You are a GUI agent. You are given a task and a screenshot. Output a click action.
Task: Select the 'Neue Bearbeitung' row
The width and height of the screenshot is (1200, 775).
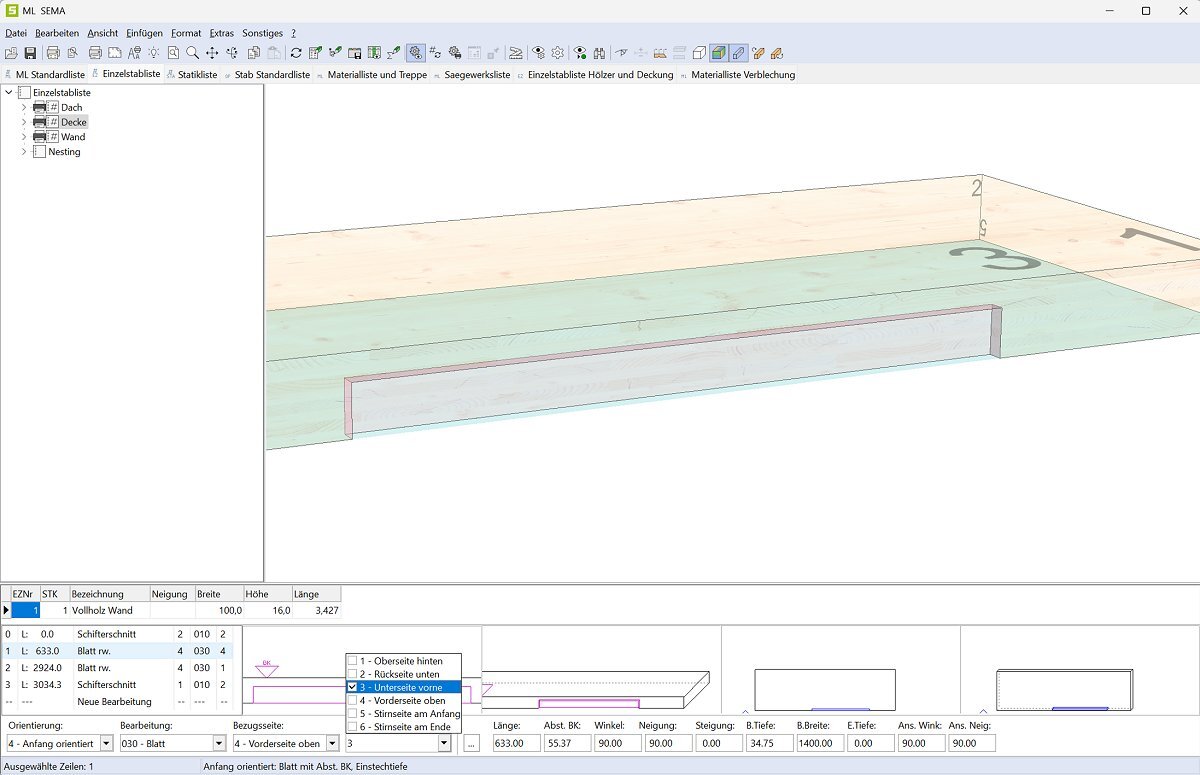point(114,702)
